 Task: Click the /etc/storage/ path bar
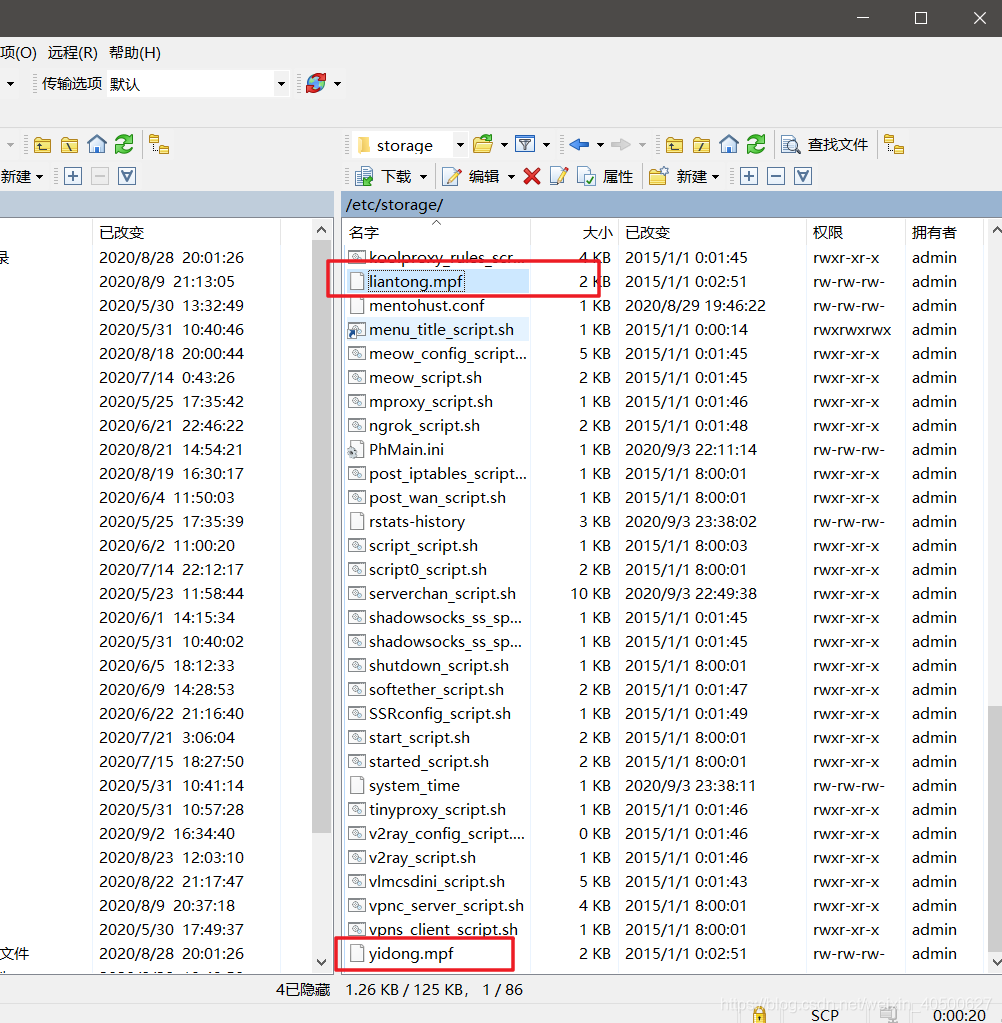tap(671, 205)
